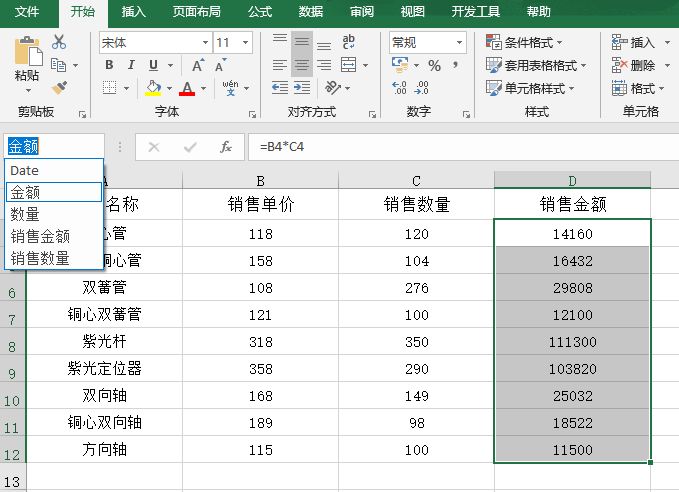Click Increase Decimal icon

[x=399, y=88]
